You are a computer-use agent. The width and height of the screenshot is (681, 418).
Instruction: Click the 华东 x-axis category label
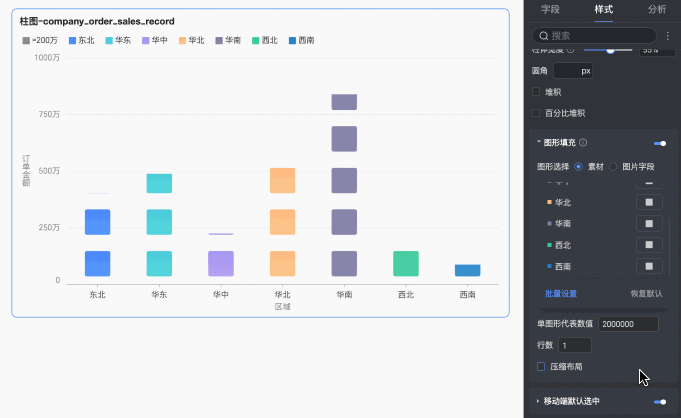(x=159, y=295)
